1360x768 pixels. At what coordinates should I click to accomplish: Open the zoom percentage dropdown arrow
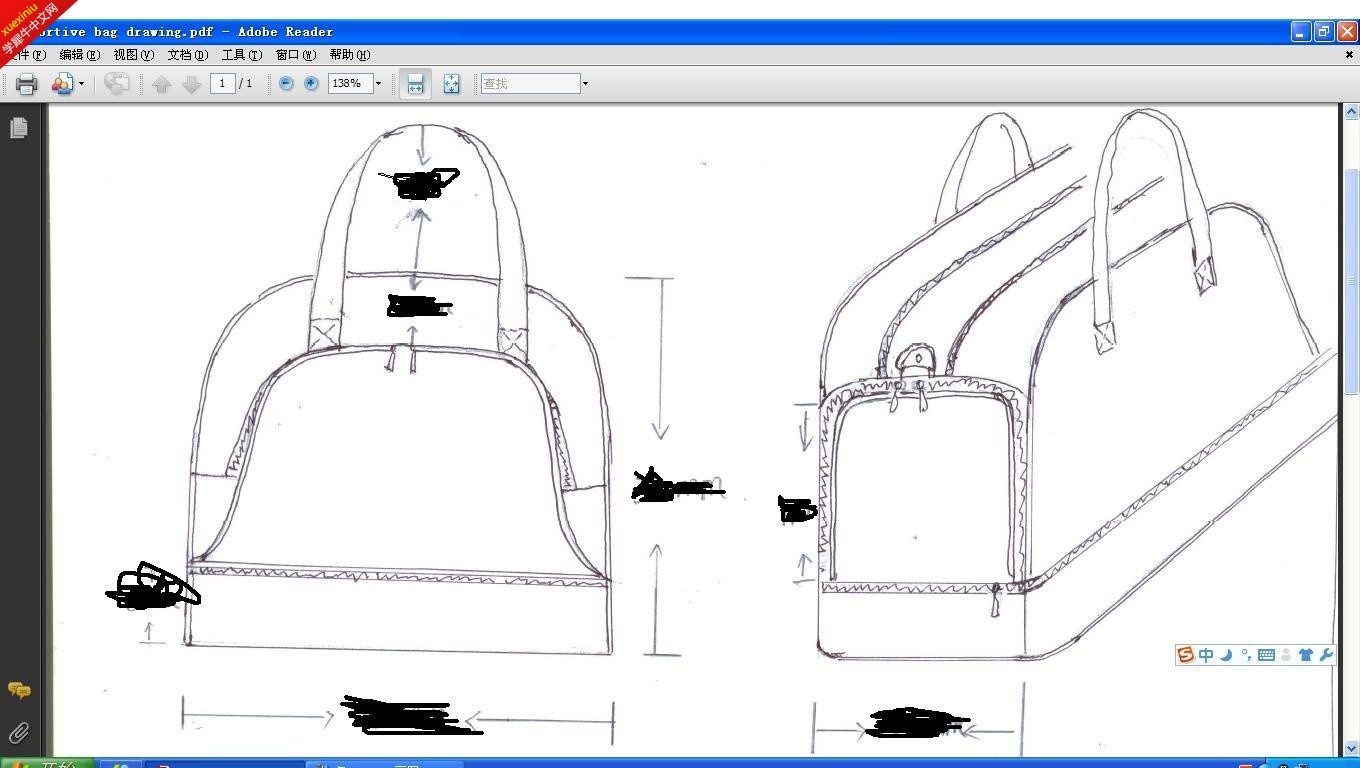[378, 84]
